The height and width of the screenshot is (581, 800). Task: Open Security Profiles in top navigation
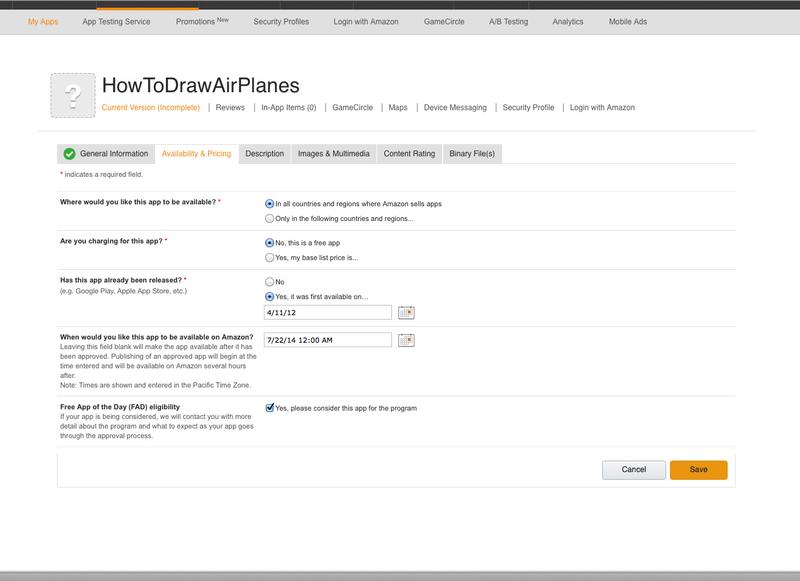(281, 21)
